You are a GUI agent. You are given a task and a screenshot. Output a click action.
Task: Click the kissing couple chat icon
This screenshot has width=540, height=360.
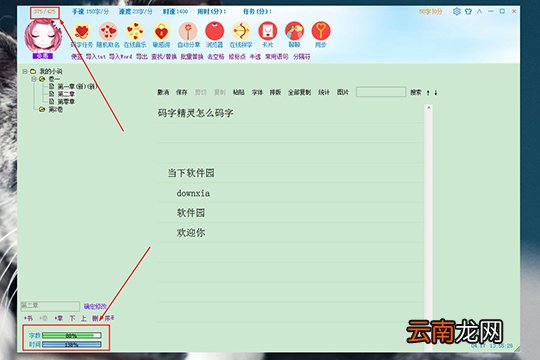[294, 31]
